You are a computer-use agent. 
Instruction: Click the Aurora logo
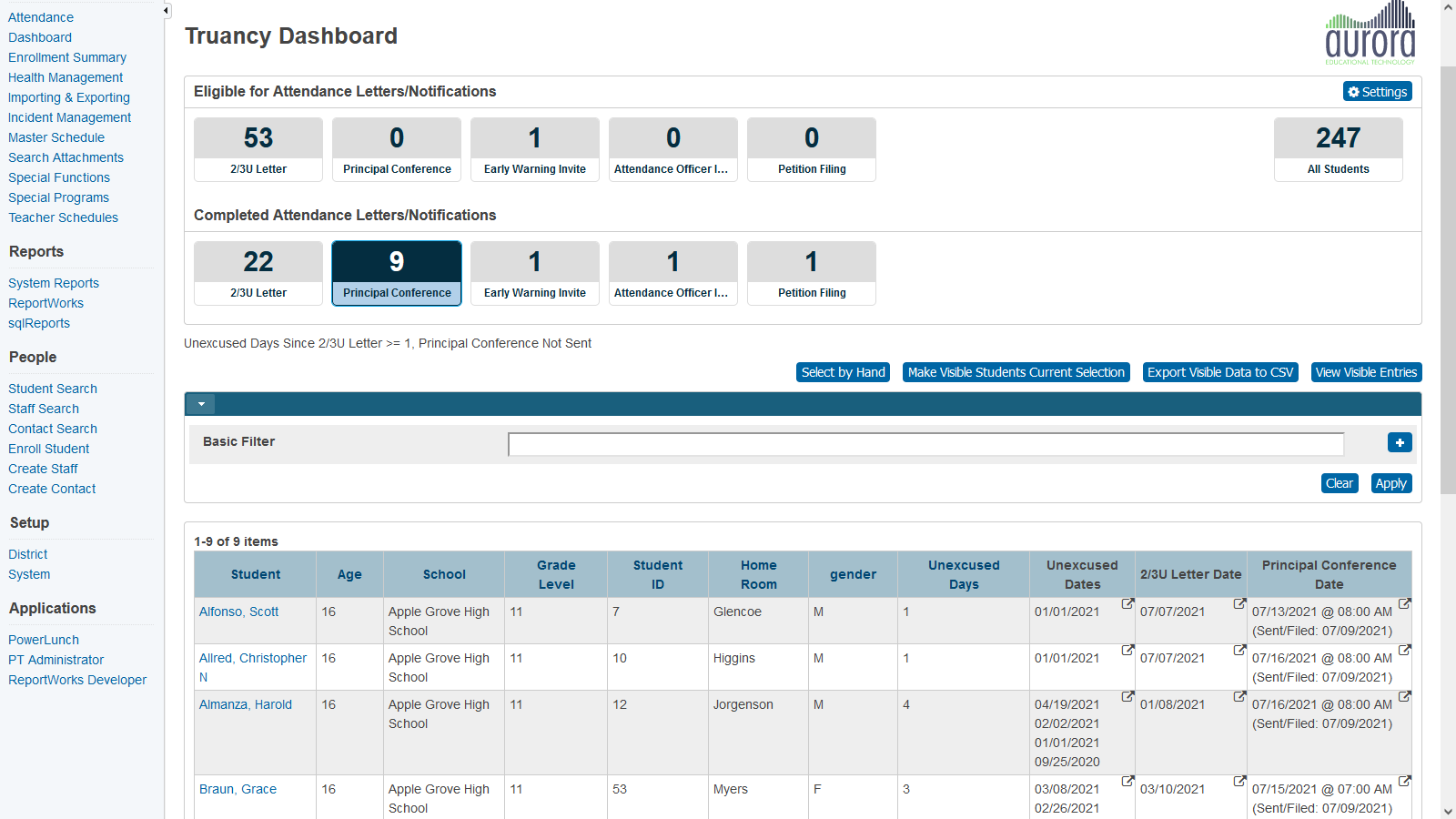coord(1370,35)
